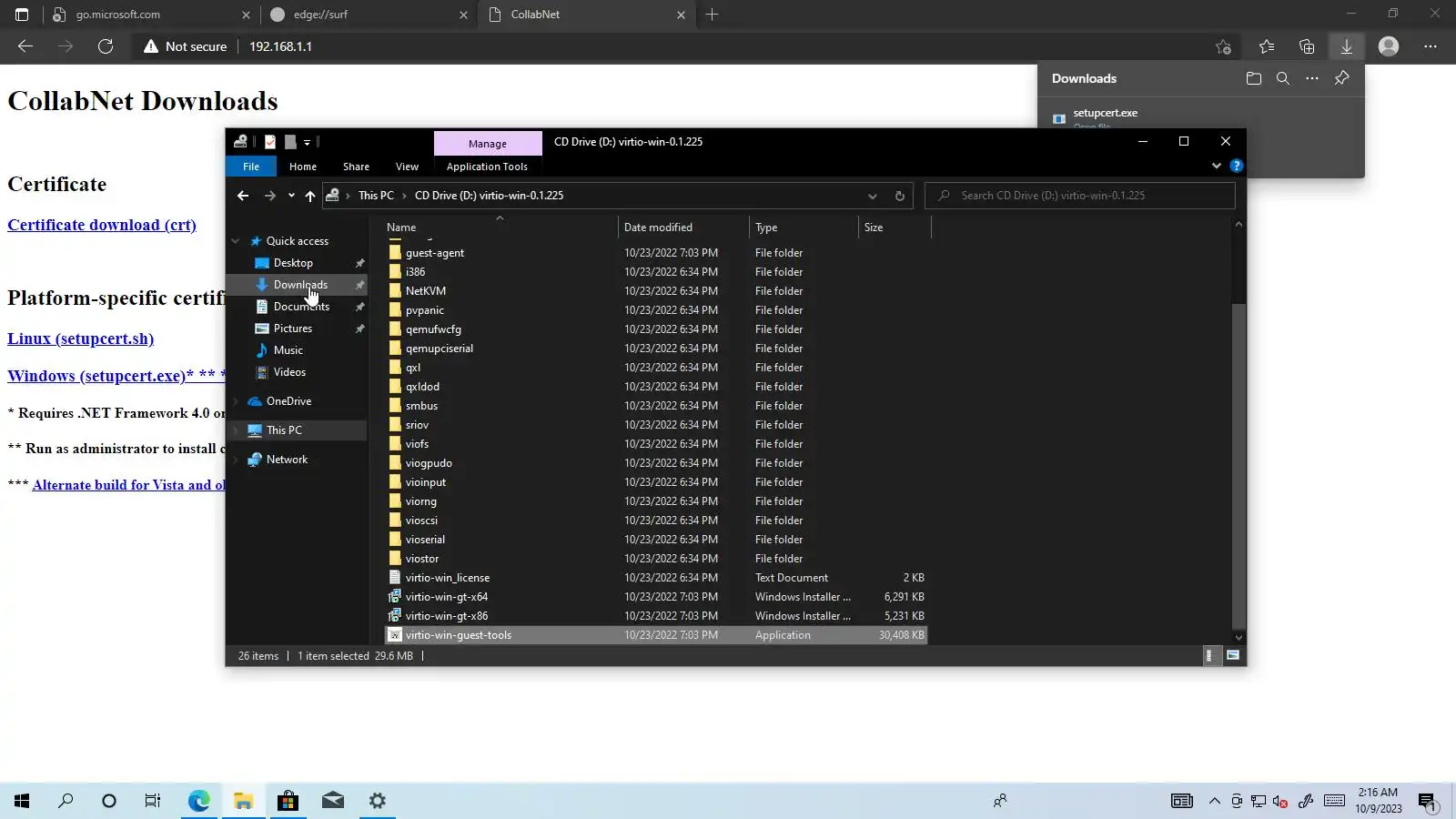Open the Edge profile avatar
The image size is (1456, 819).
[1389, 46]
